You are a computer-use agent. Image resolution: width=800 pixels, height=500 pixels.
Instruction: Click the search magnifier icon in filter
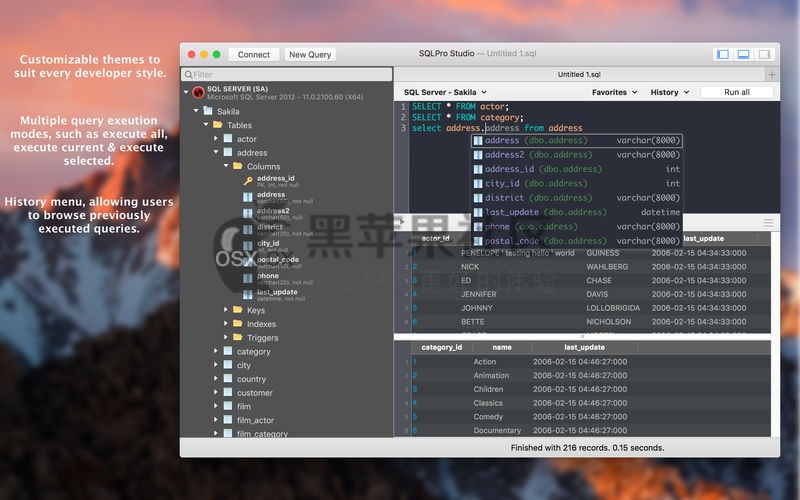pyautogui.click(x=188, y=74)
